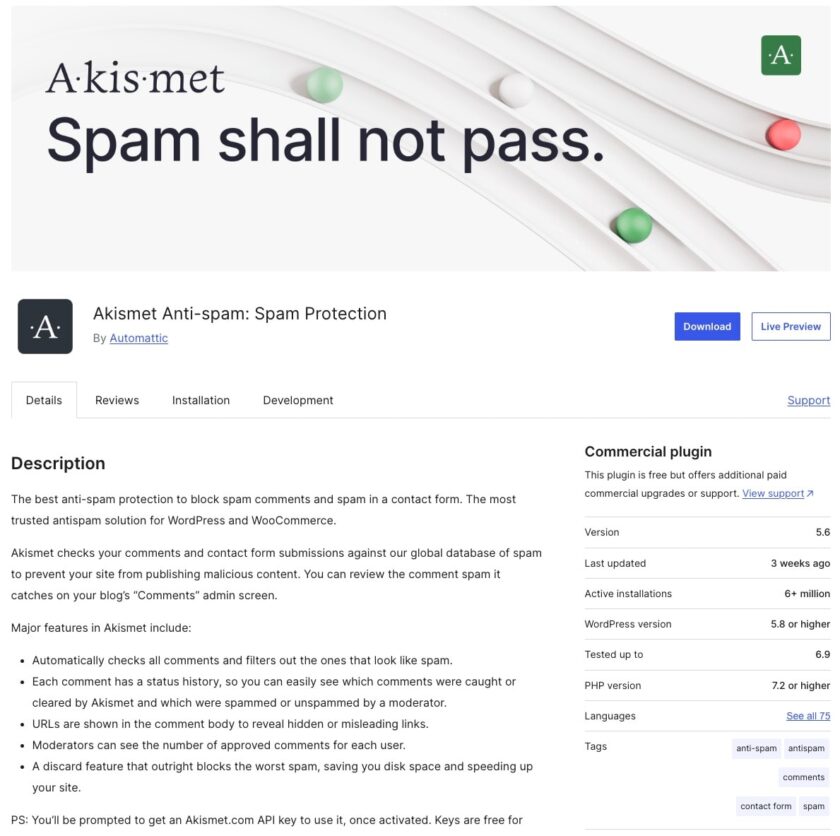Open the contact form tag
Viewport: 840px width, 836px height.
[766, 806]
